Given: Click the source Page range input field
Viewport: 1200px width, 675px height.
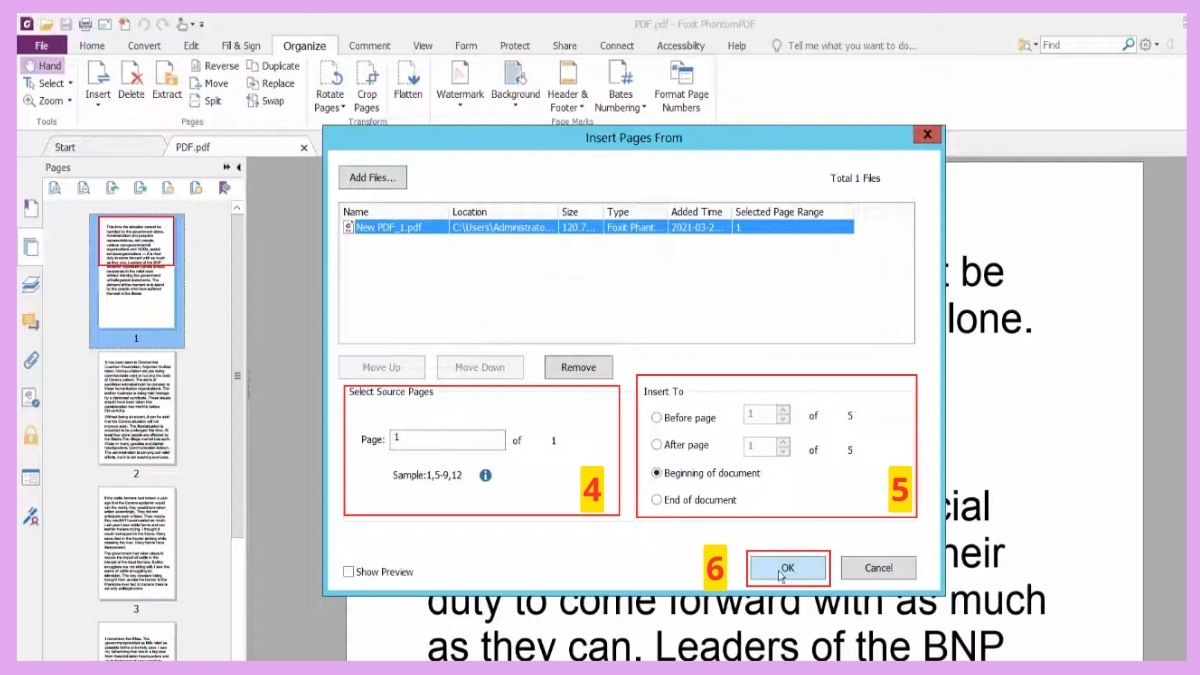Looking at the screenshot, I should (x=448, y=439).
